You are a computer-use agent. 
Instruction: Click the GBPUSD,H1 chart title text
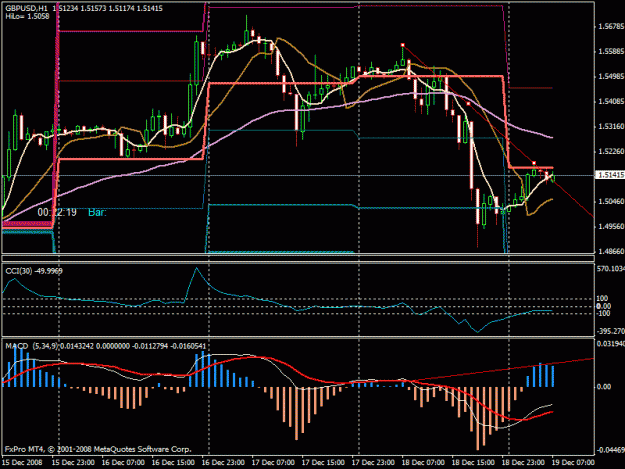pos(26,8)
